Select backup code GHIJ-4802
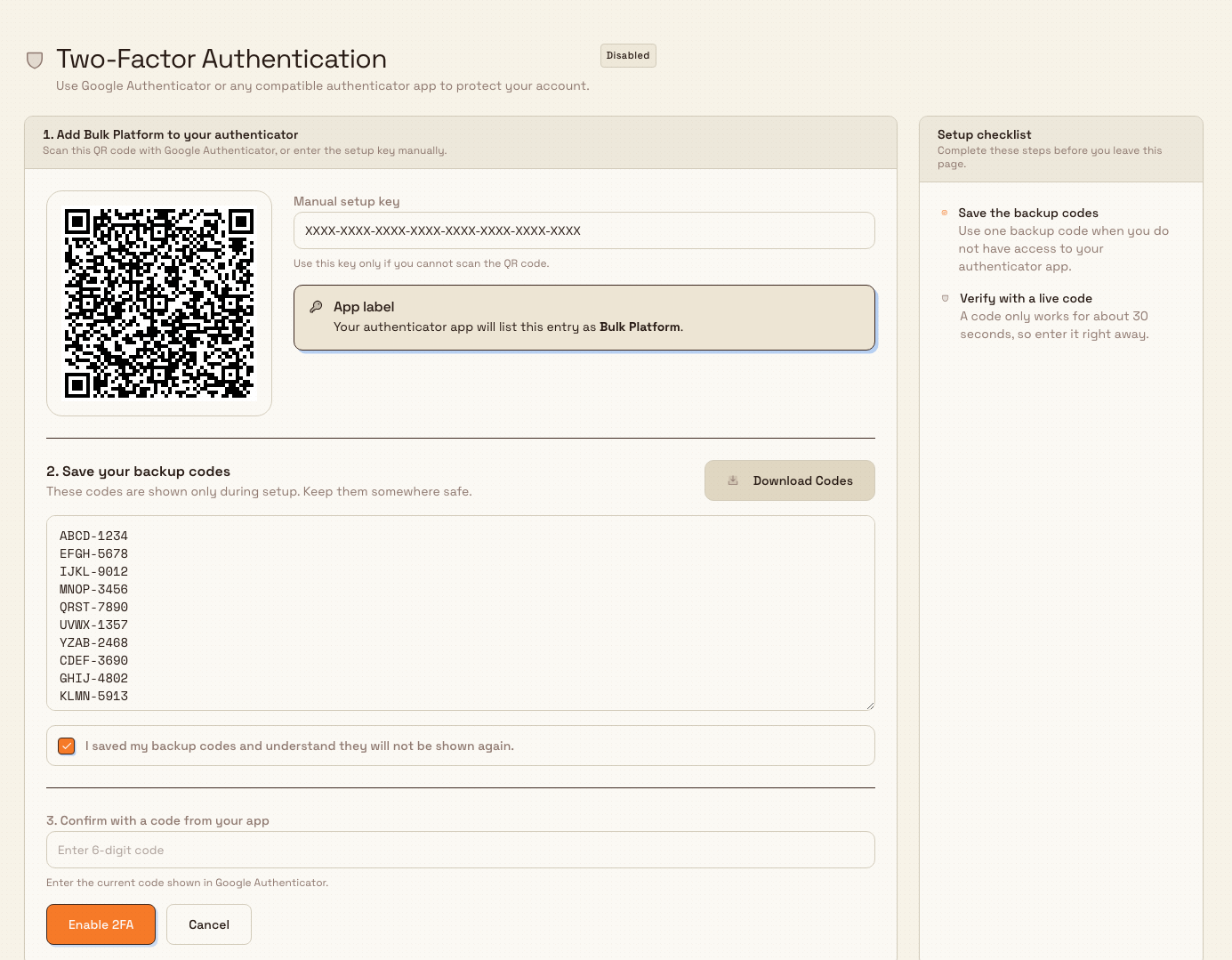 (x=93, y=678)
